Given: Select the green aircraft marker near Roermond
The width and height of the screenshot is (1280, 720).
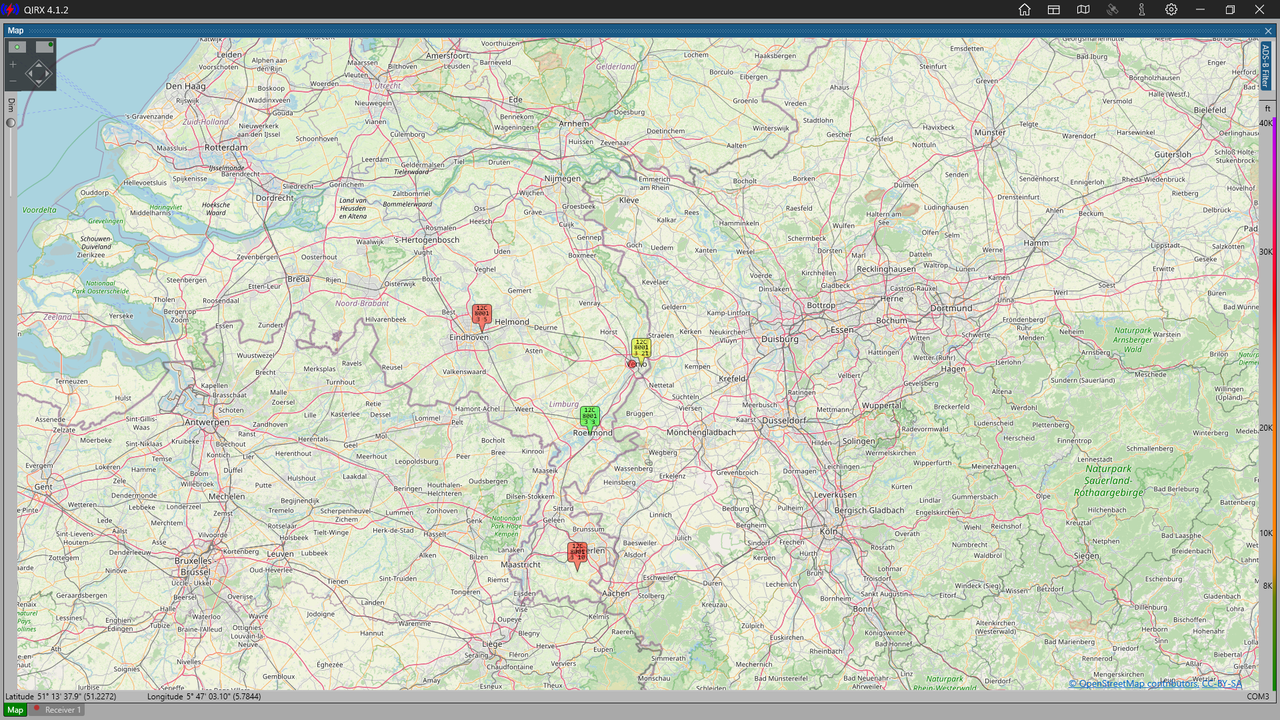Looking at the screenshot, I should point(590,418).
